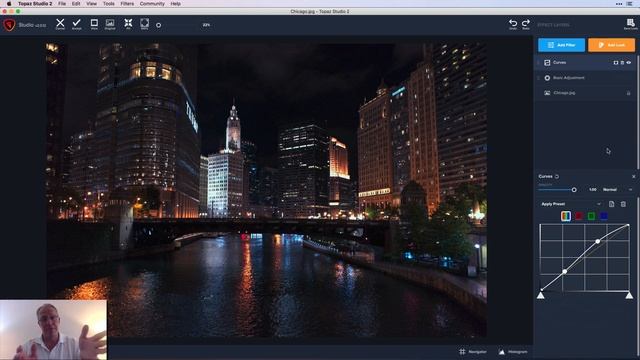Click the black point triangle under curve
Image resolution: width=640 pixels, height=360 pixels.
point(540,295)
